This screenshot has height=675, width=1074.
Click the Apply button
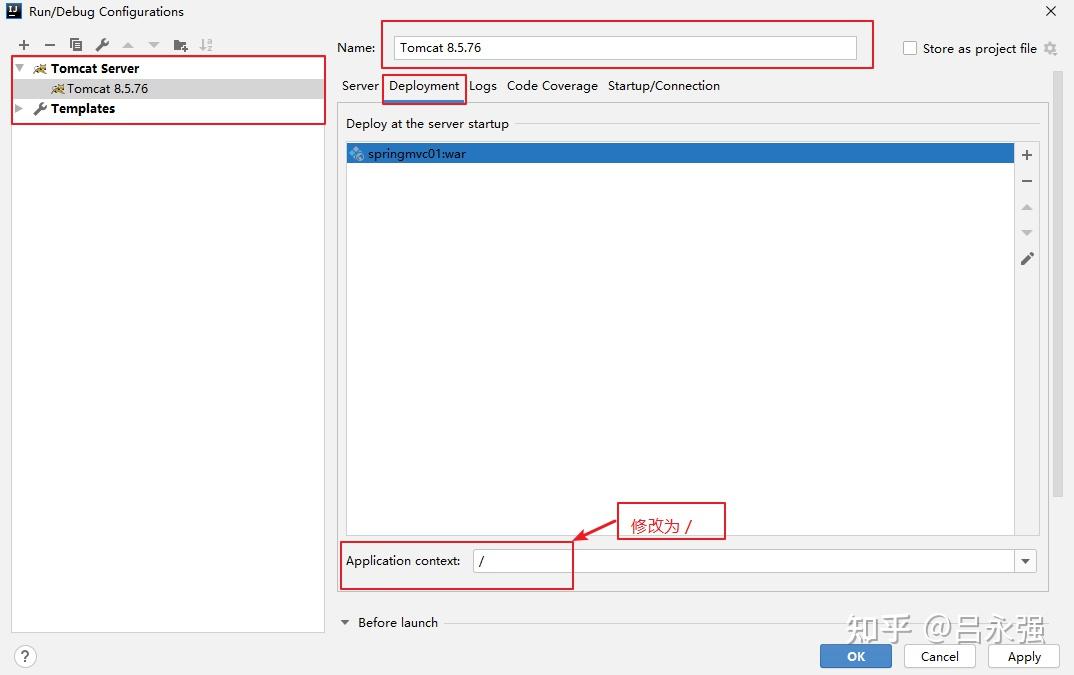pos(1024,656)
